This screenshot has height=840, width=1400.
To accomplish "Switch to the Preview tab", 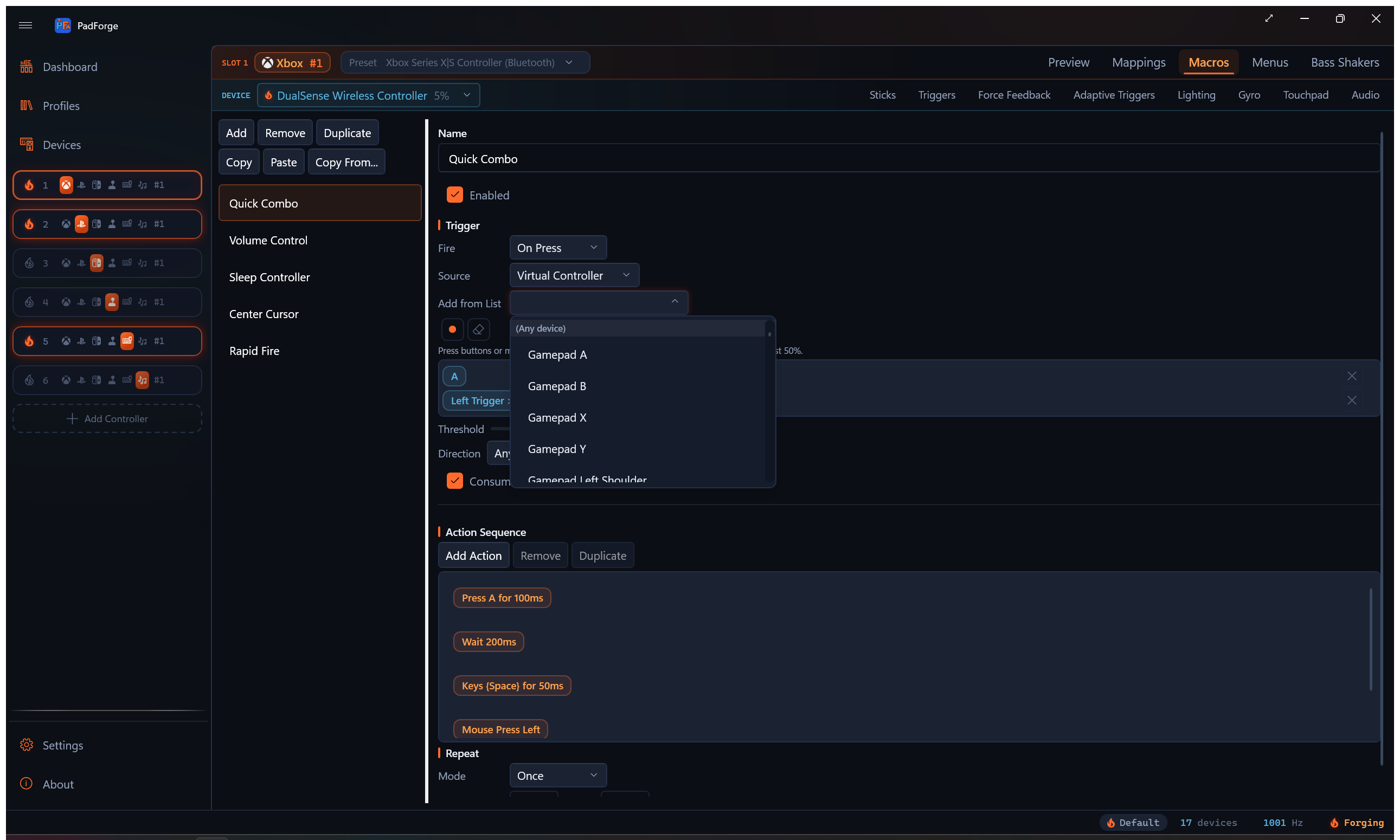I will [x=1068, y=62].
